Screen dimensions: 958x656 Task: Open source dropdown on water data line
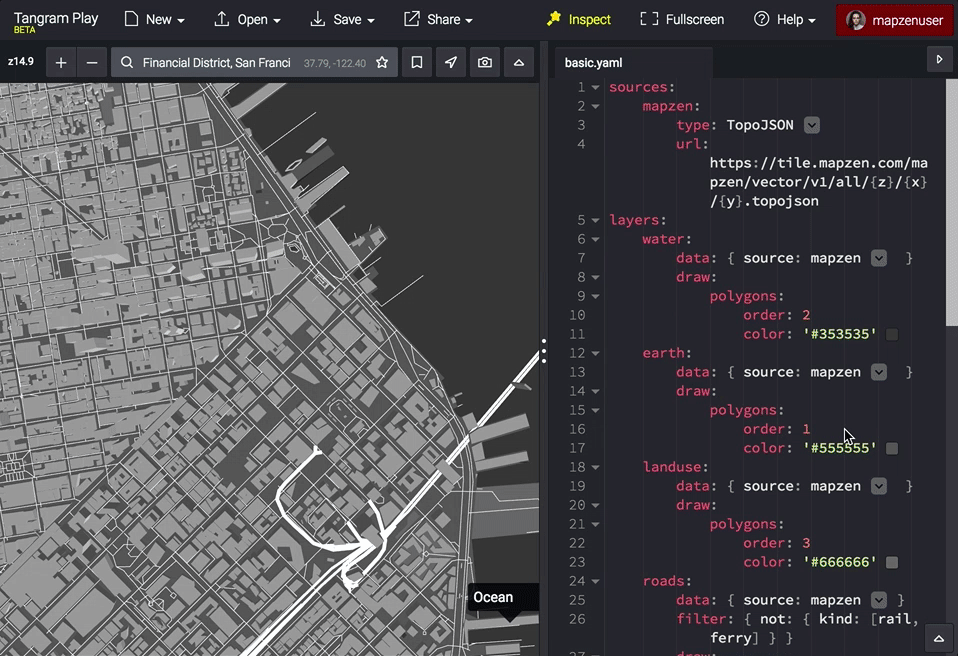(x=879, y=258)
